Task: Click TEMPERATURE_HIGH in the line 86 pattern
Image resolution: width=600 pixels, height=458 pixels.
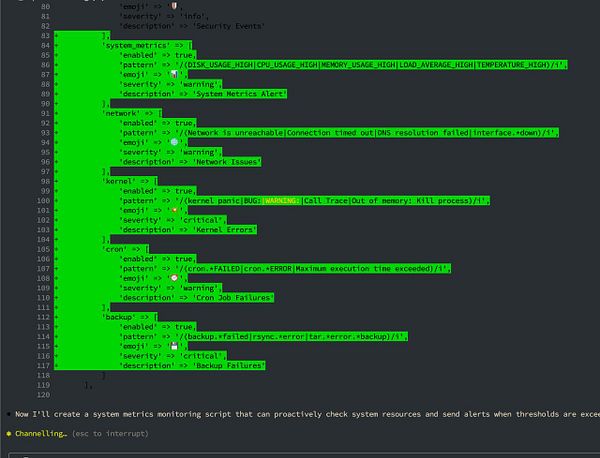Action: point(511,65)
